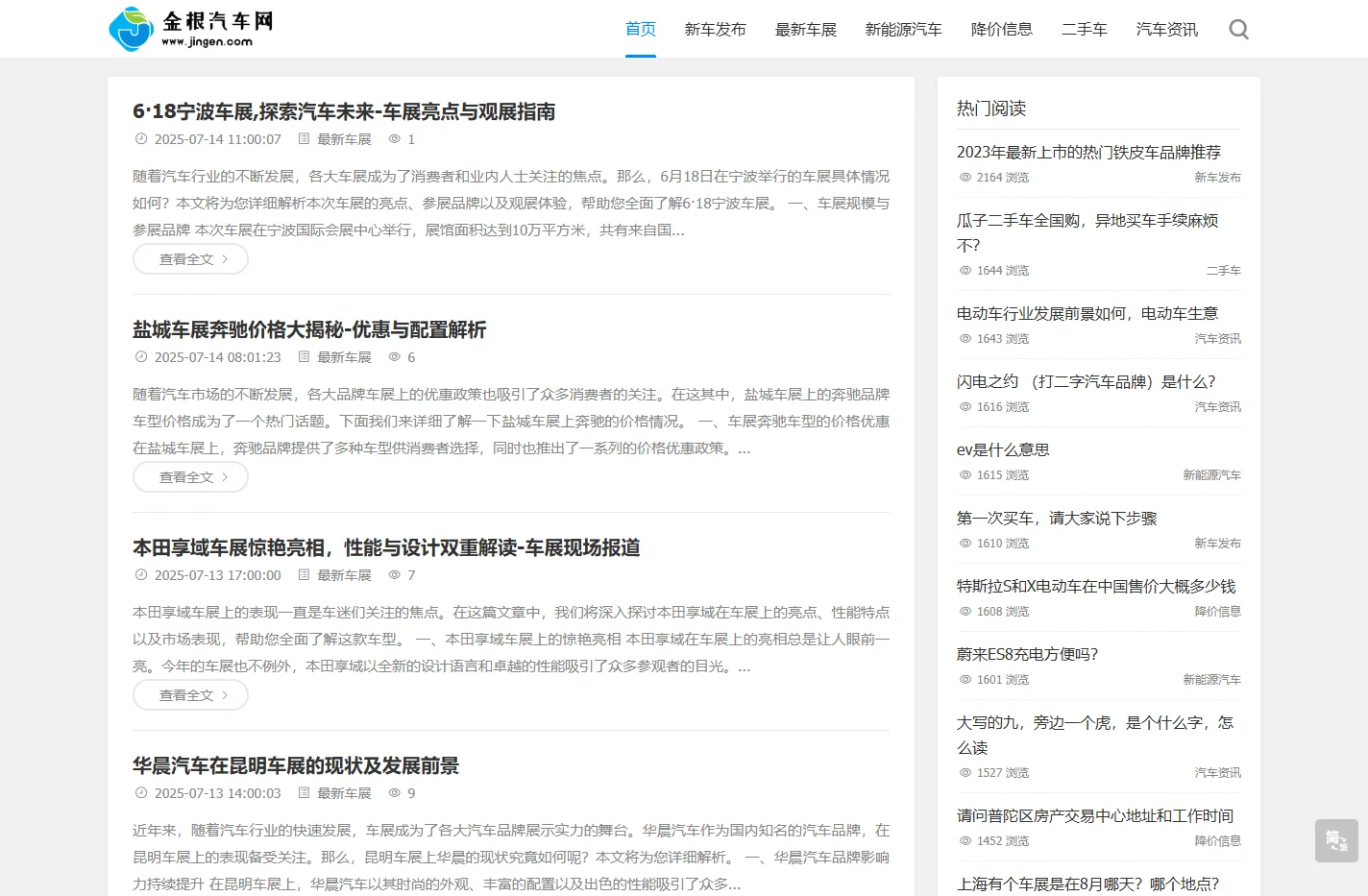Click category icon in 本田享域 article meta
This screenshot has width=1368, height=896.
(x=305, y=575)
